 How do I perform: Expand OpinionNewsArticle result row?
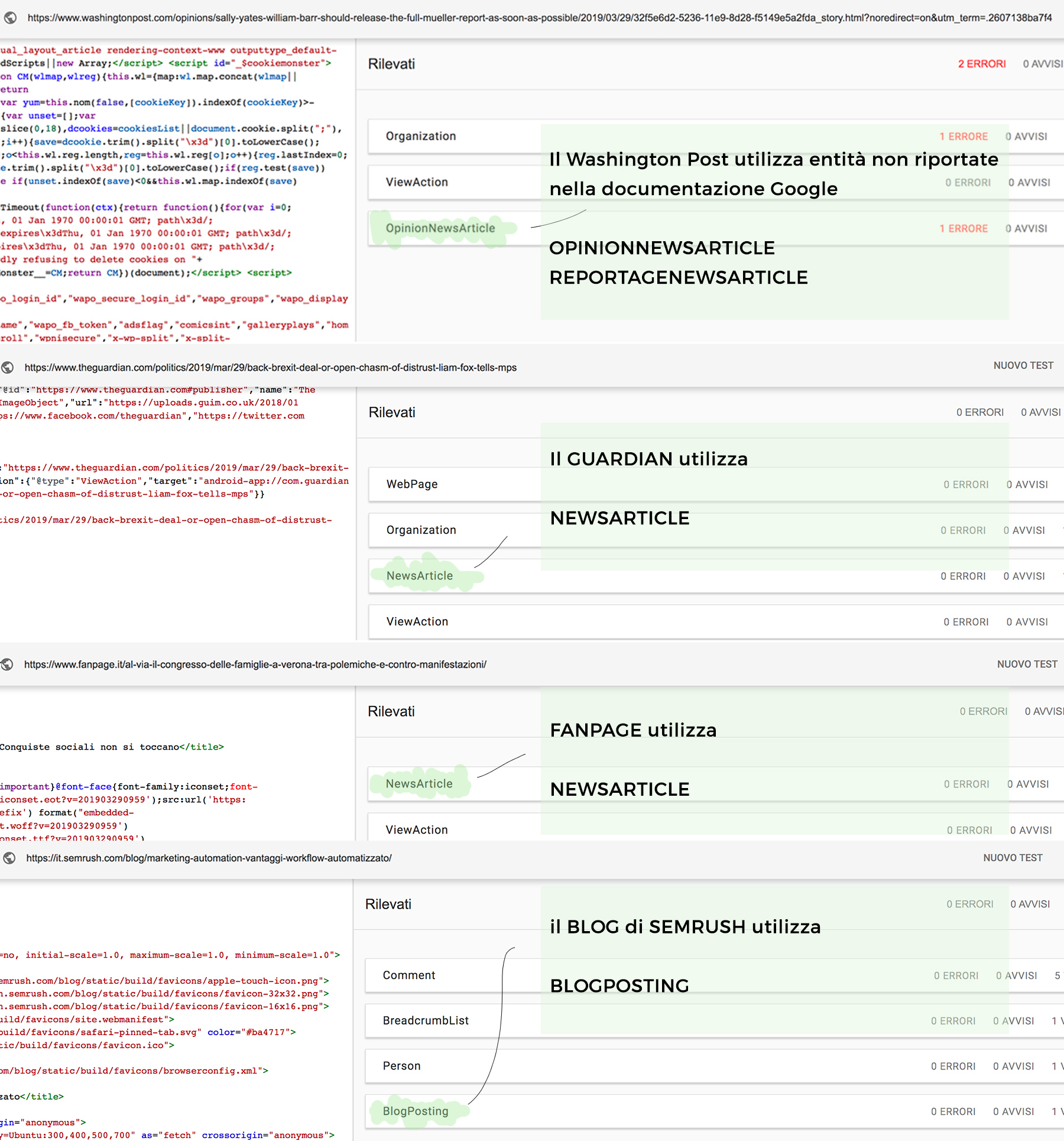click(715, 228)
